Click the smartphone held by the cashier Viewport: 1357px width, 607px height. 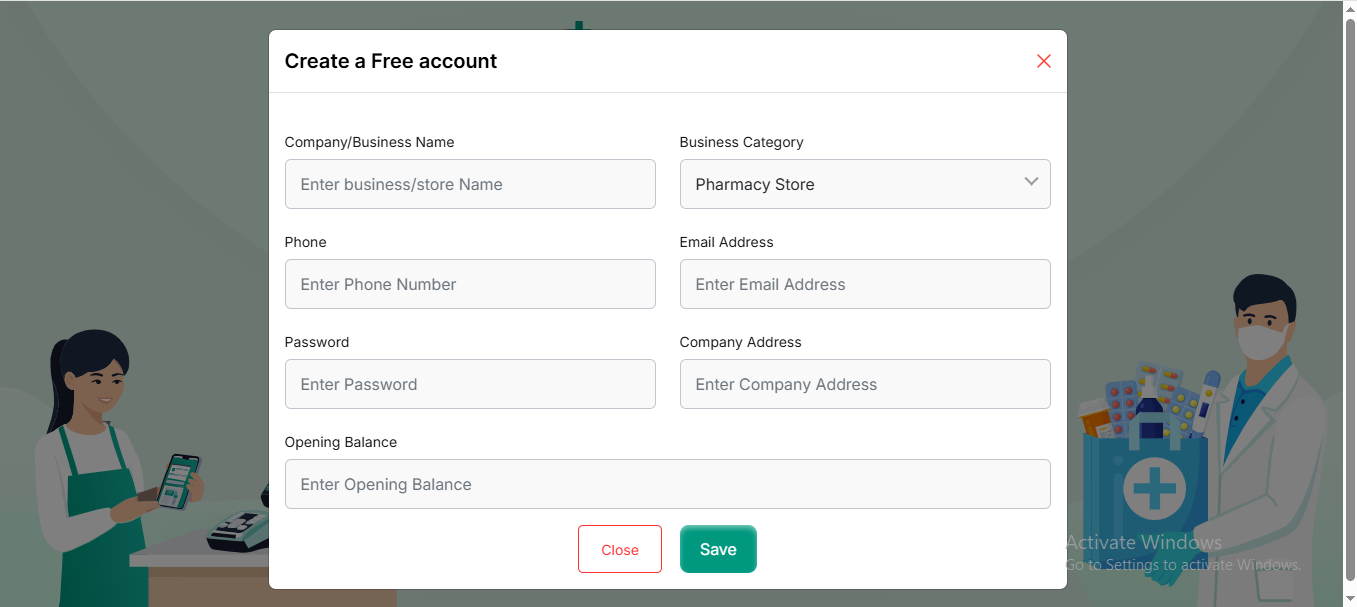[x=178, y=480]
